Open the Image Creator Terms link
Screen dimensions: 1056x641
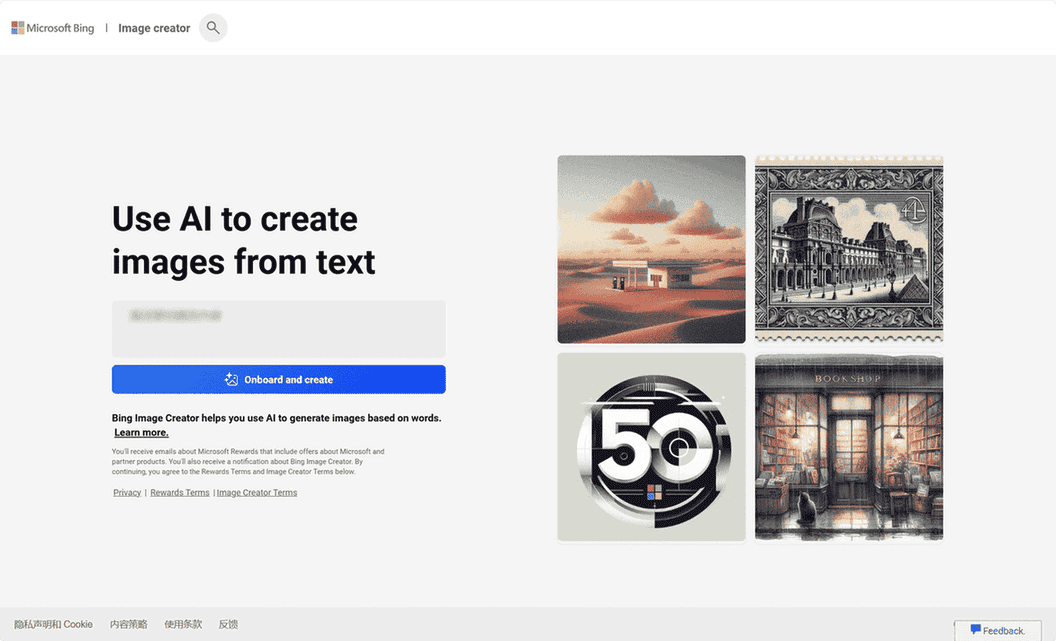(x=256, y=492)
